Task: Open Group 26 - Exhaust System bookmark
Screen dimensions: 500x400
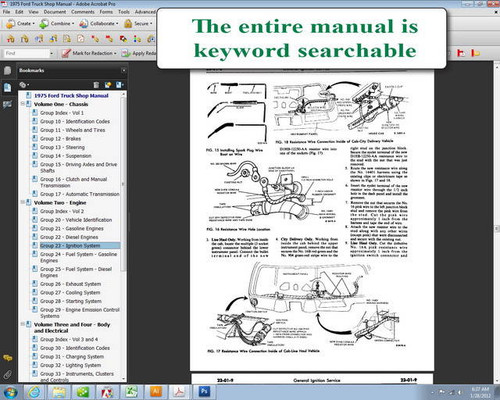Action: 71,284
